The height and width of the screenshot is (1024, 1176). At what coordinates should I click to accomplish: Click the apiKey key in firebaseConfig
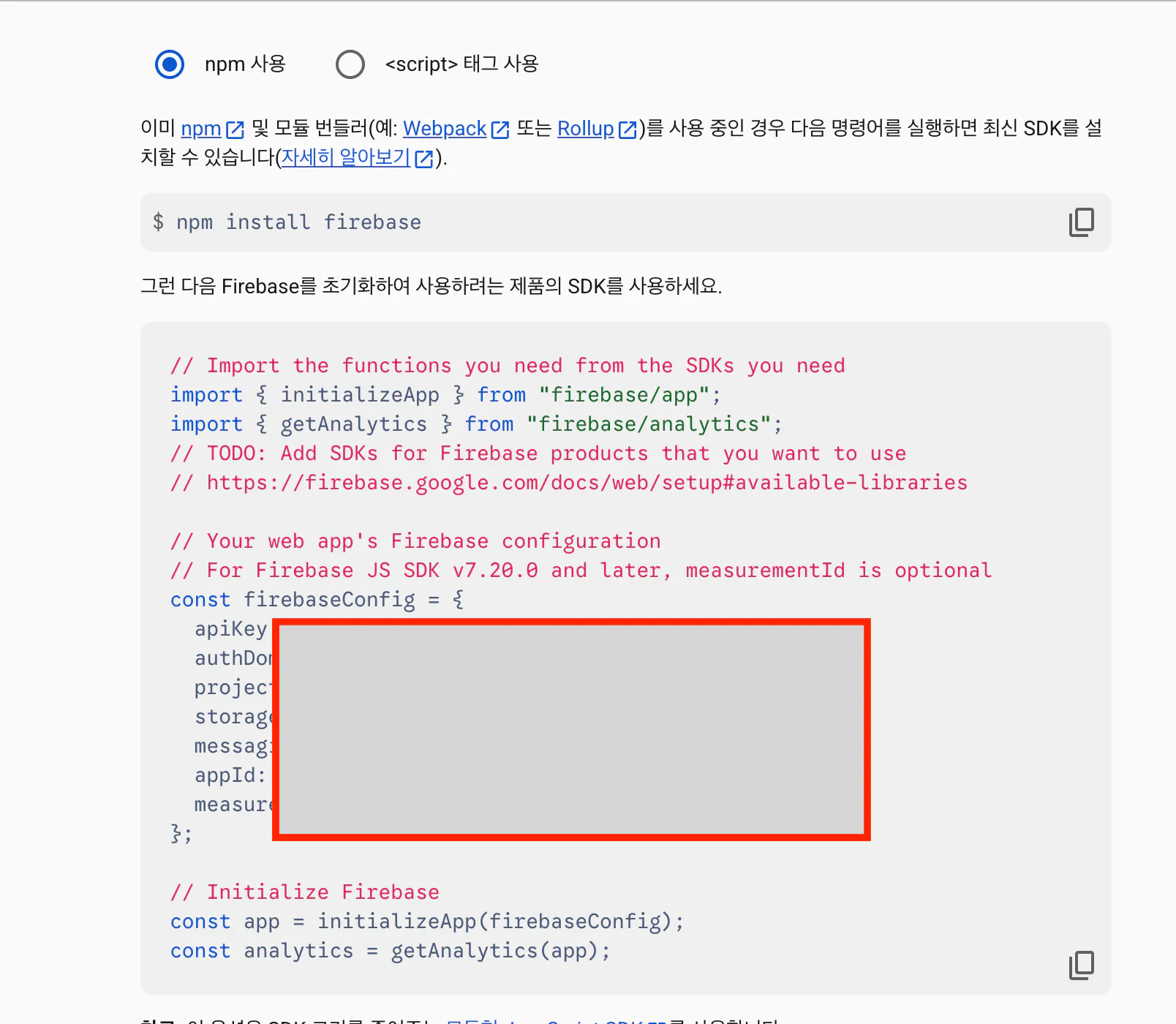coord(231,629)
